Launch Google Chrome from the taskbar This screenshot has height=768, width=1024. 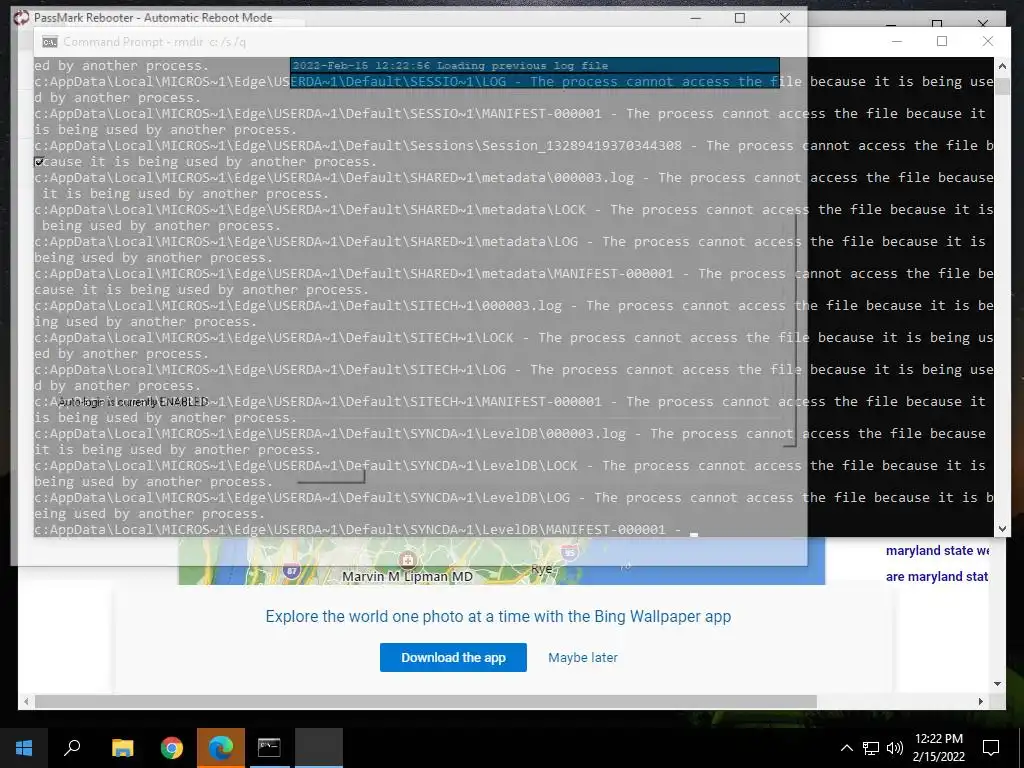point(172,748)
